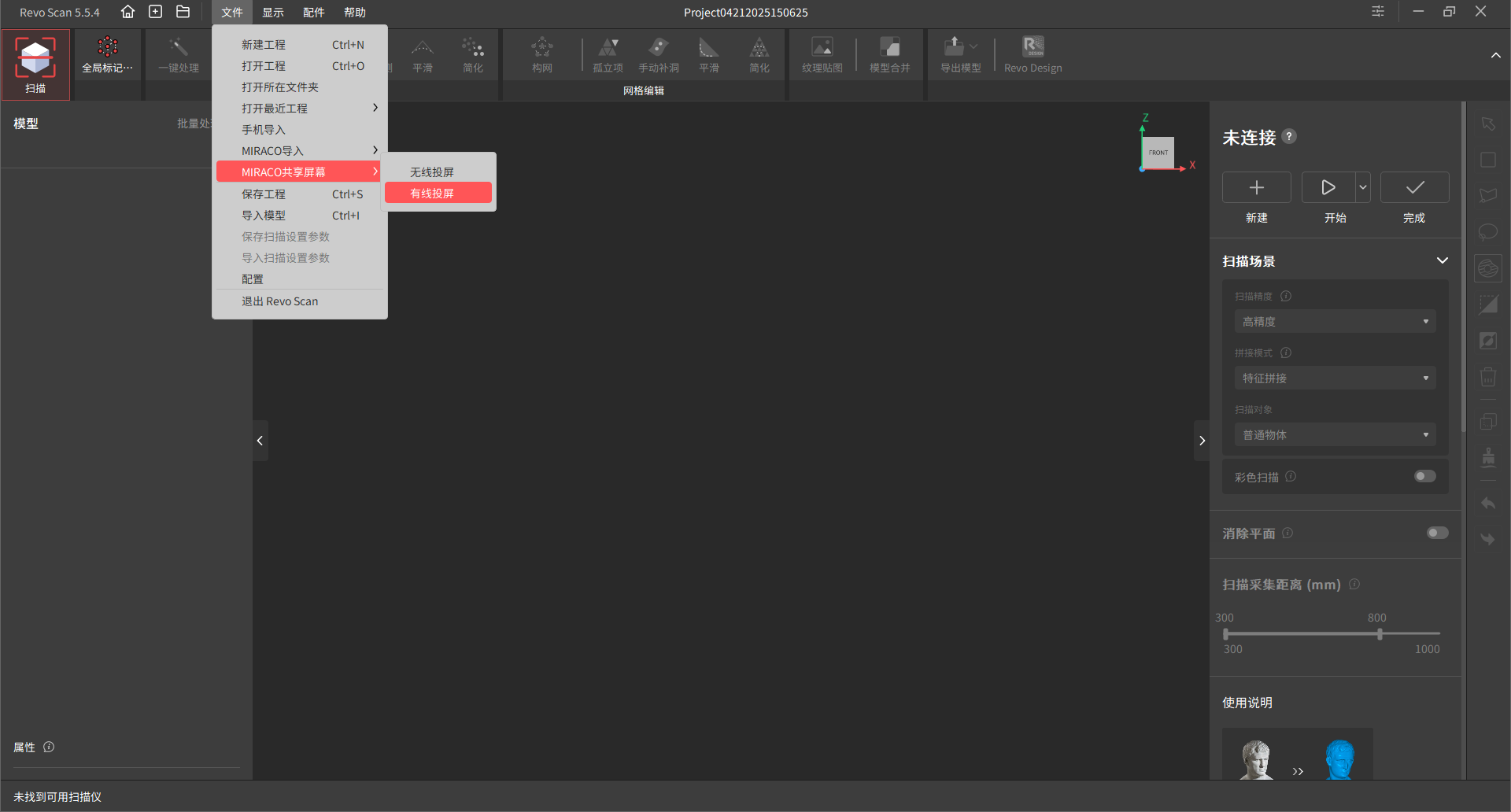Open the 纹理贴图 texture mapping tool
This screenshot has height=812, width=1511.
(822, 55)
